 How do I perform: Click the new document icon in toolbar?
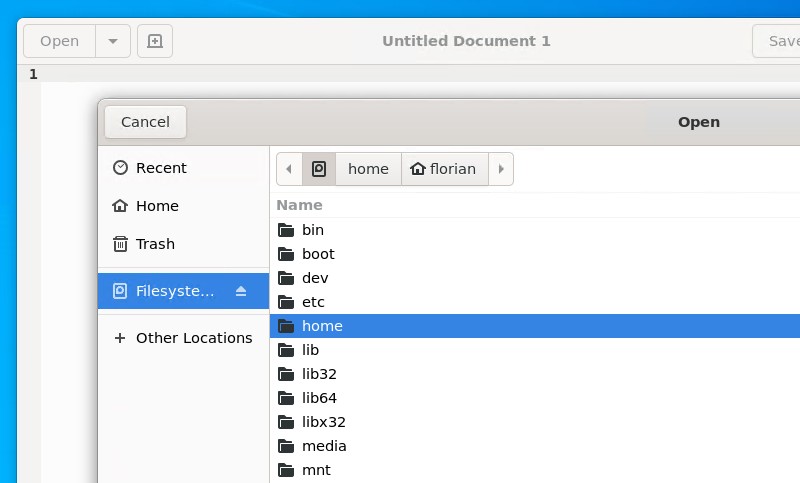(x=155, y=41)
